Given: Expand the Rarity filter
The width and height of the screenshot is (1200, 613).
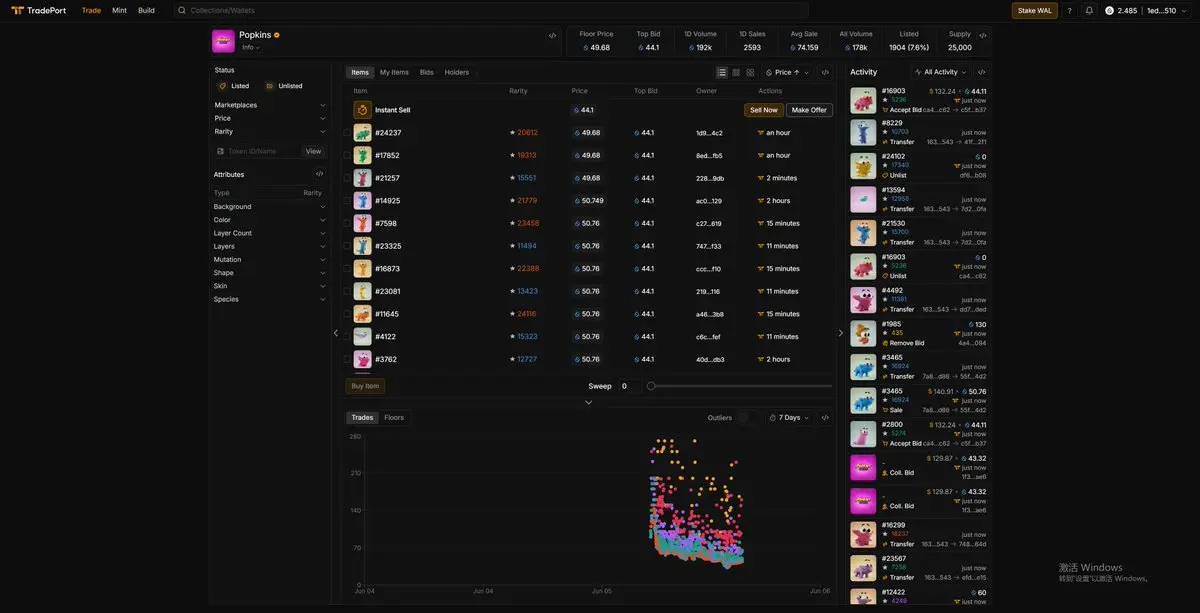Looking at the screenshot, I should [270, 131].
